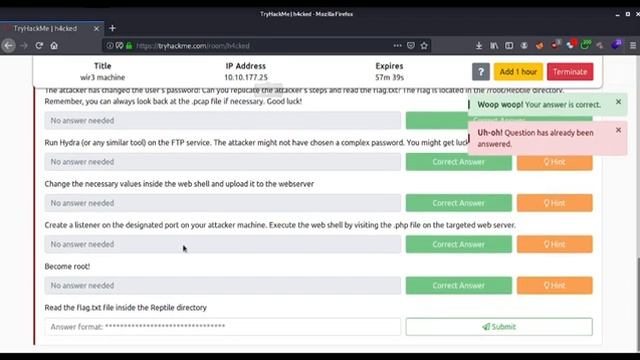This screenshot has height=360, width=640.
Task: View the green padlock connection details
Action: coord(129,46)
